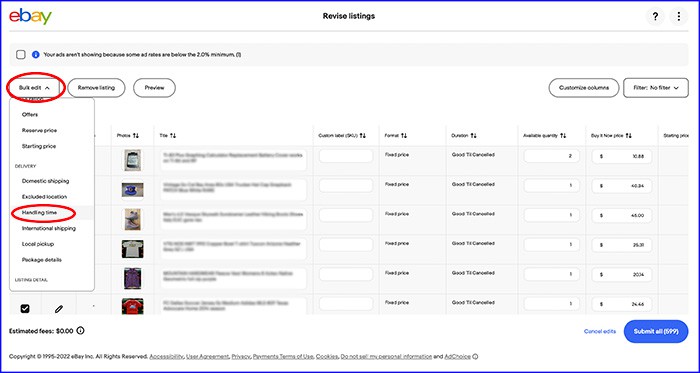This screenshot has width=700, height=373.
Task: Open the Cookies footer link
Action: tap(326, 356)
